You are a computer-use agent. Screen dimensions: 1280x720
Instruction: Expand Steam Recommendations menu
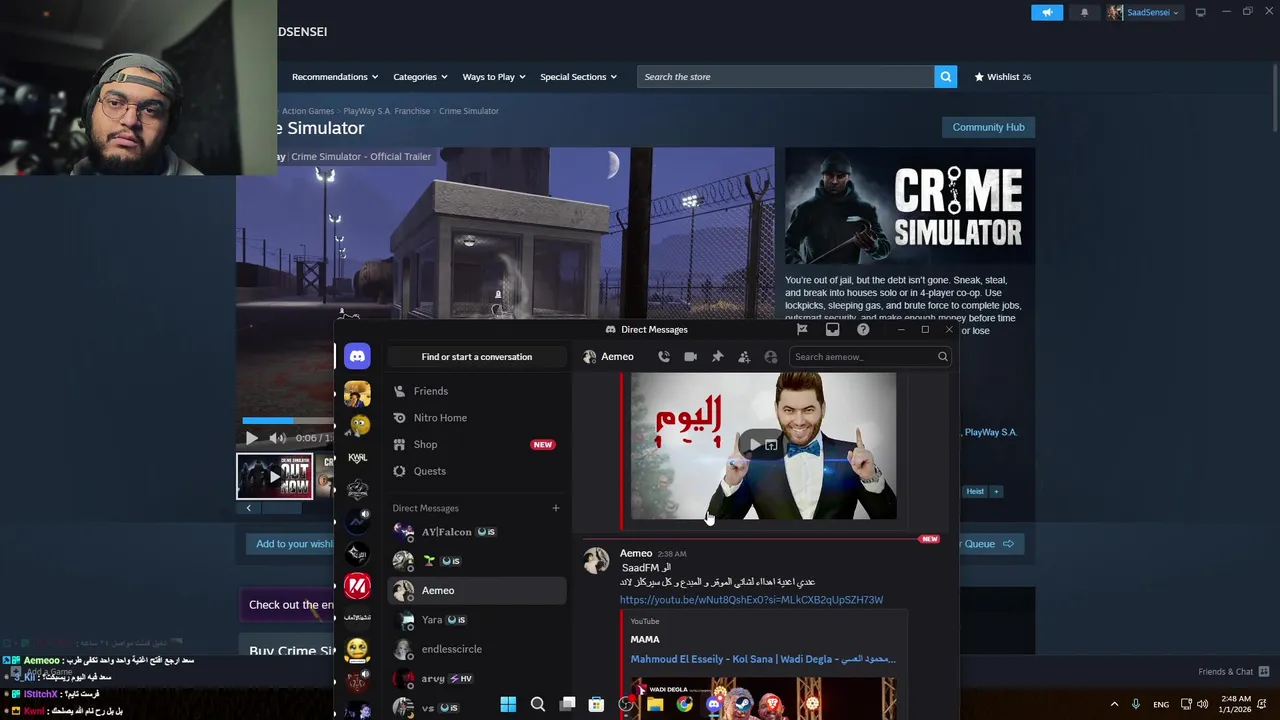(335, 77)
